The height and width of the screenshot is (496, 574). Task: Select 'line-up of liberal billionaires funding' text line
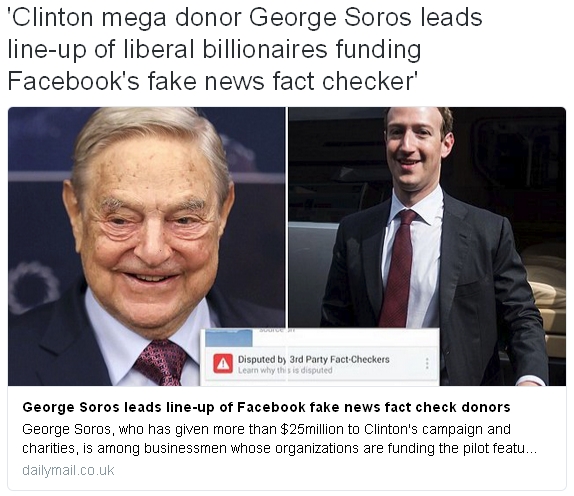(x=214, y=49)
